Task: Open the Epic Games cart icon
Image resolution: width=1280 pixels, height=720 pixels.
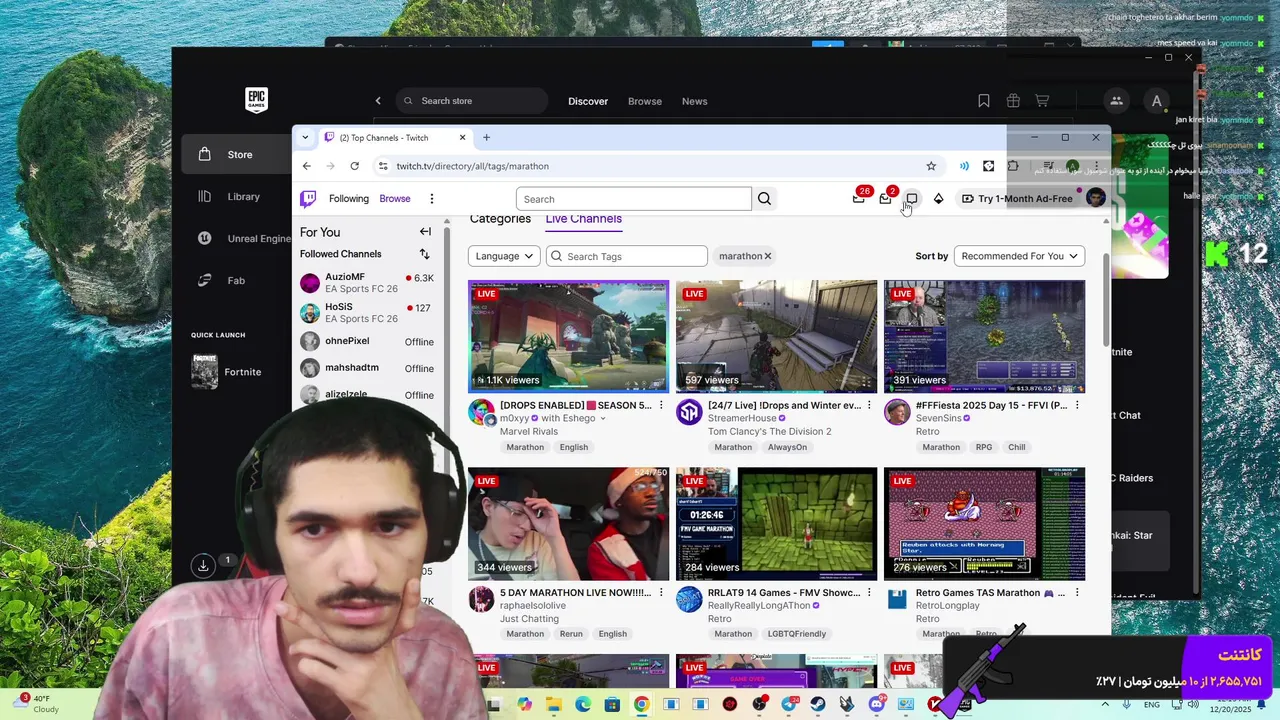Action: click(1042, 101)
